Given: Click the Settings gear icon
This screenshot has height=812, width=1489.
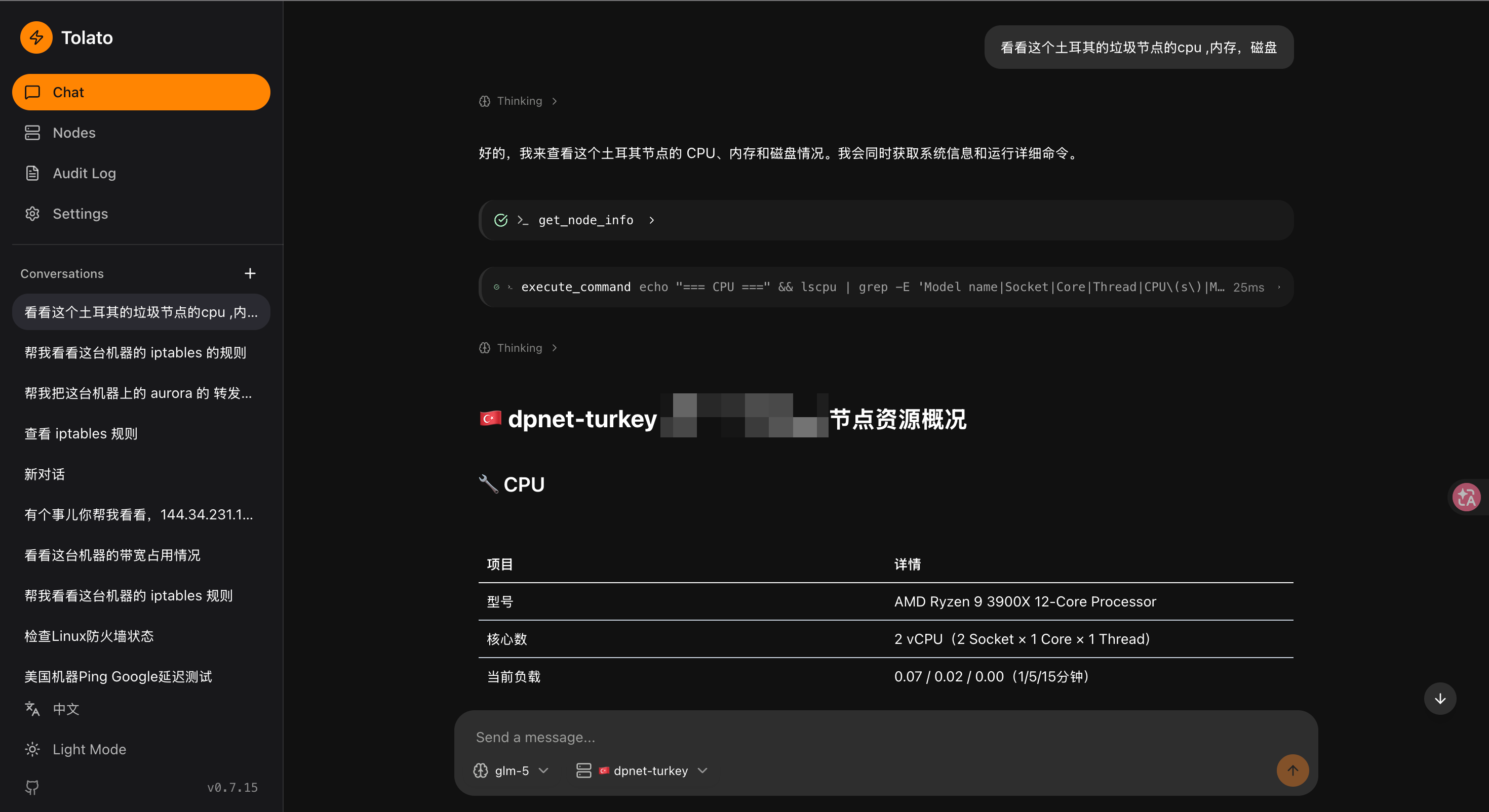Looking at the screenshot, I should pyautogui.click(x=32, y=214).
